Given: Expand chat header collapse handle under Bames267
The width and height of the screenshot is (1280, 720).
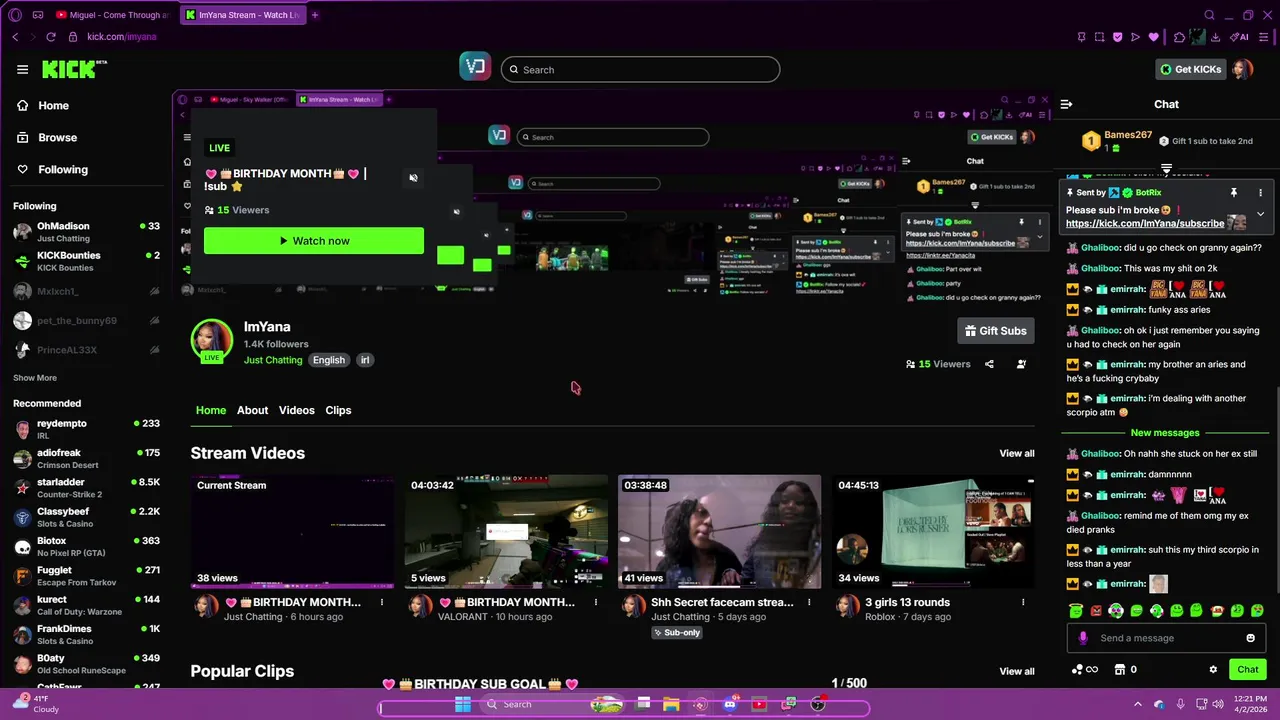Looking at the screenshot, I should (1166, 168).
